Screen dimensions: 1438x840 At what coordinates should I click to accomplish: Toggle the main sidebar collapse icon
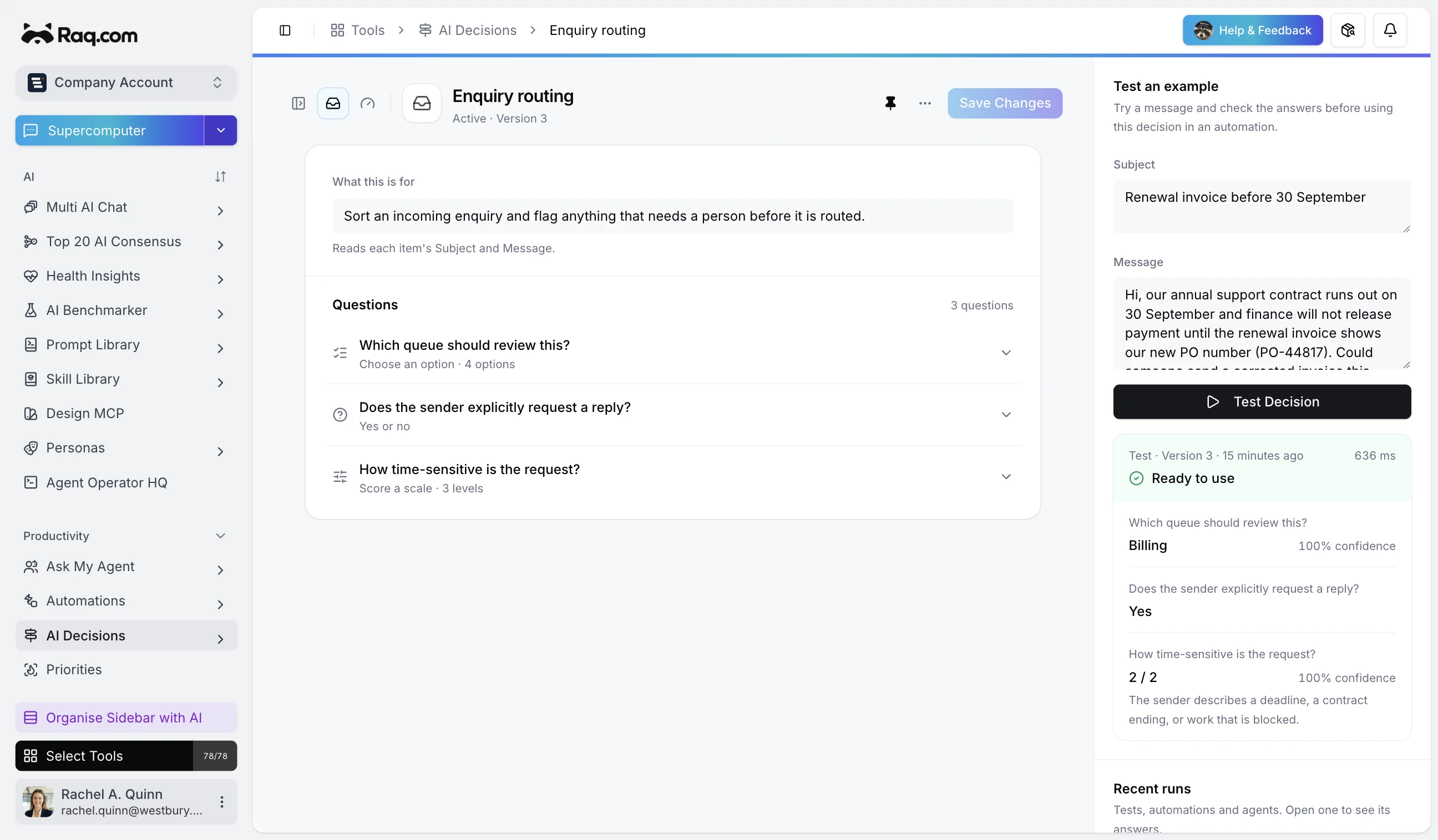[x=285, y=30]
